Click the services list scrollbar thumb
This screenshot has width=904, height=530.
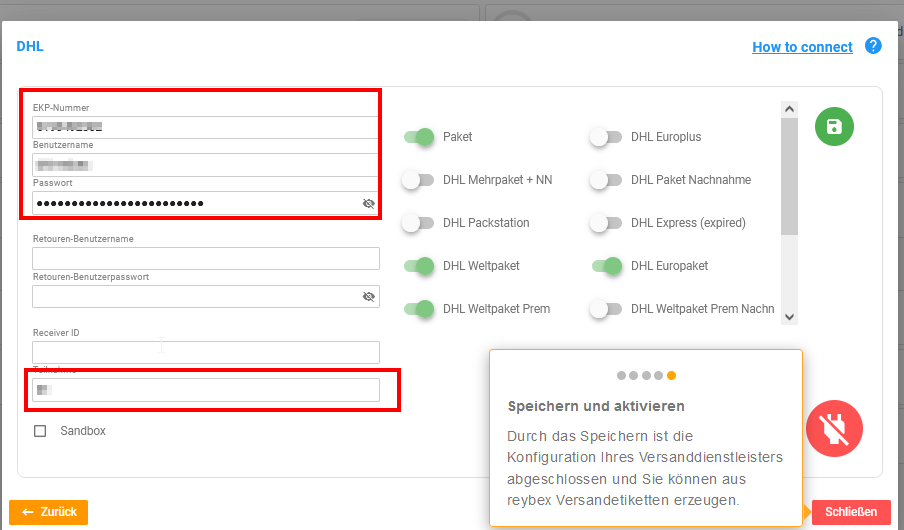789,176
